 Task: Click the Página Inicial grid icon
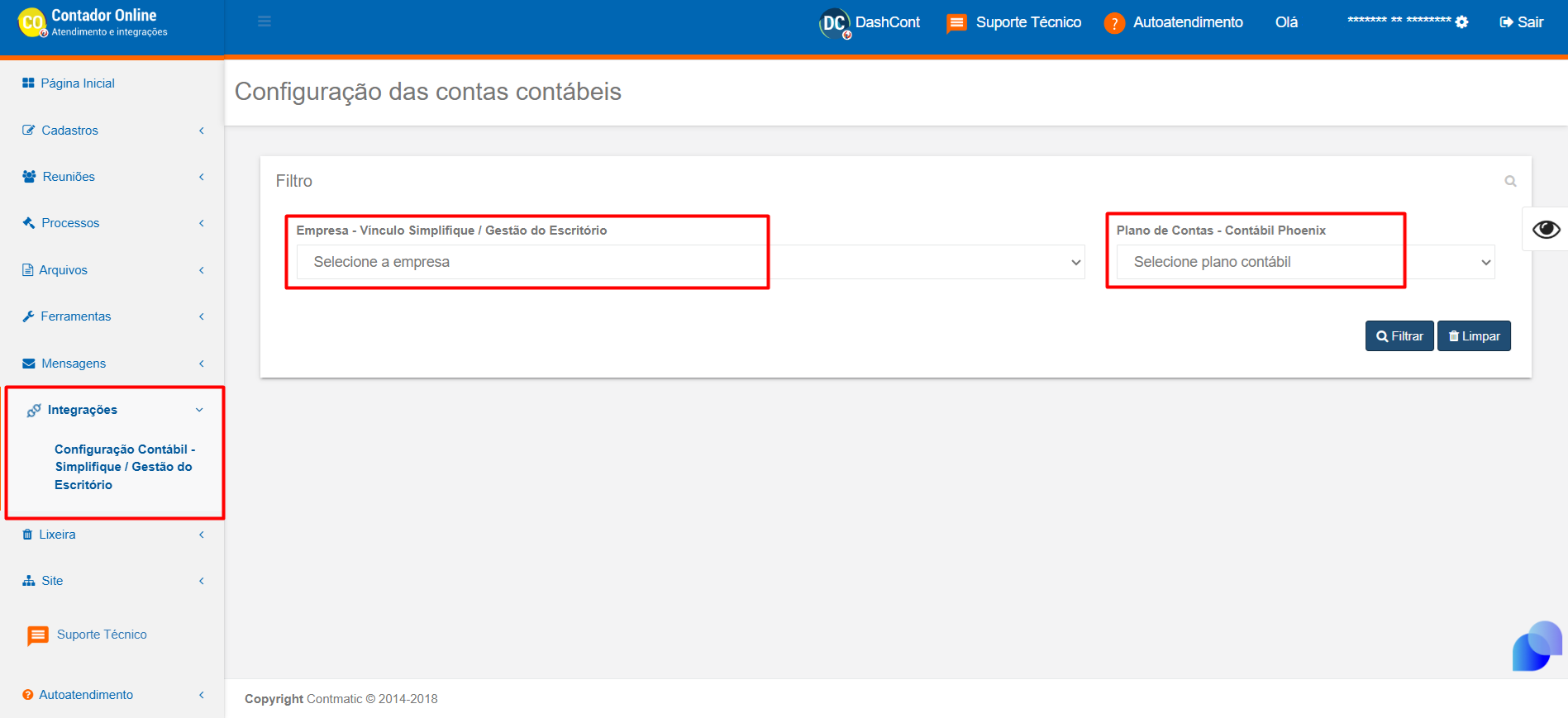tap(28, 83)
